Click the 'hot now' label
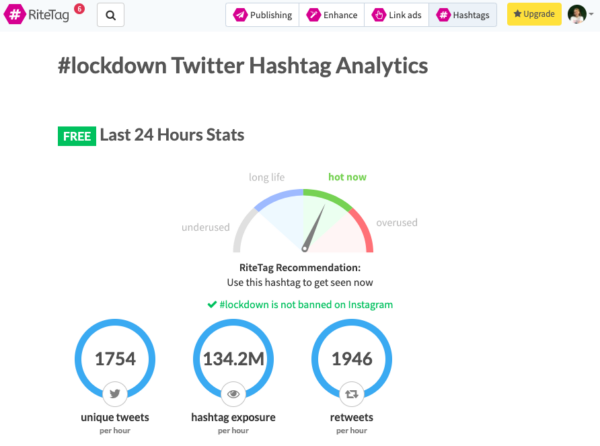Screen dimensions: 600x446 click(x=347, y=177)
